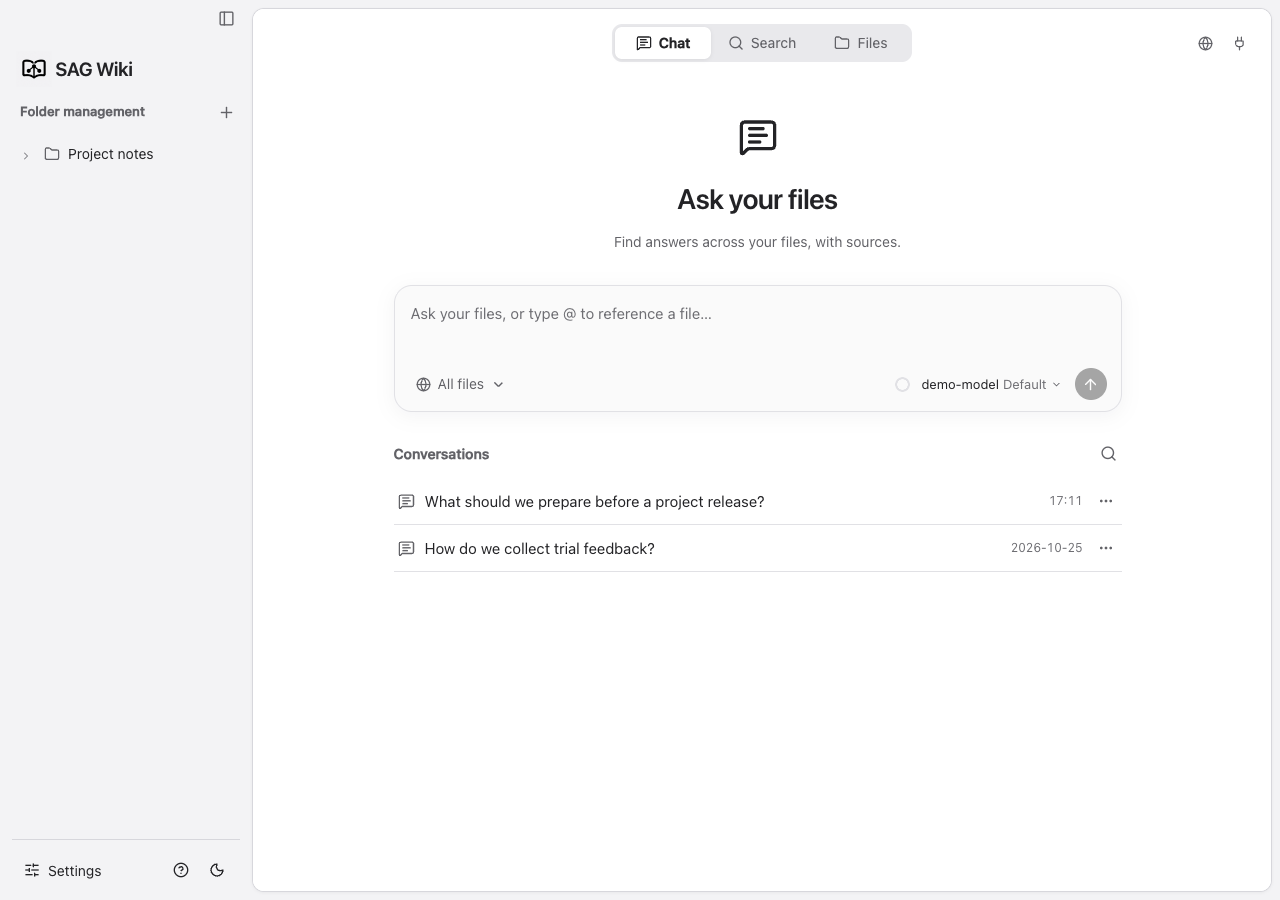1280x900 pixels.
Task: Open the All files scope dropdown
Action: pos(460,384)
